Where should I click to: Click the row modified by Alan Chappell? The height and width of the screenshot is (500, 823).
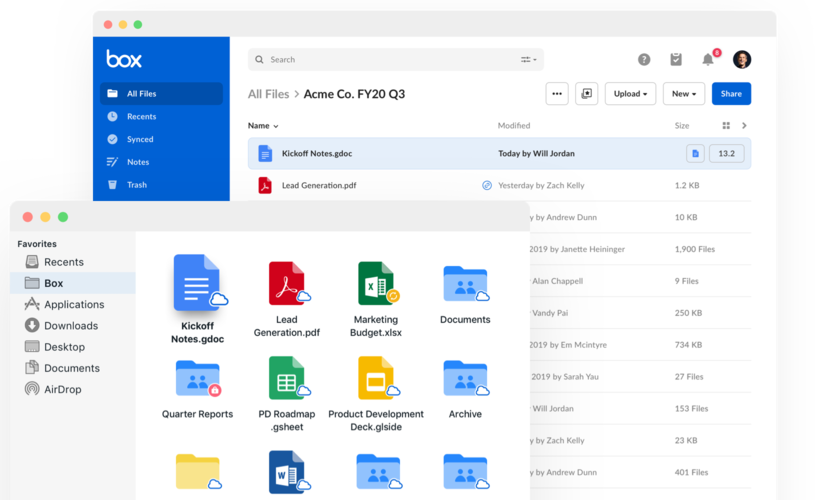coord(640,281)
